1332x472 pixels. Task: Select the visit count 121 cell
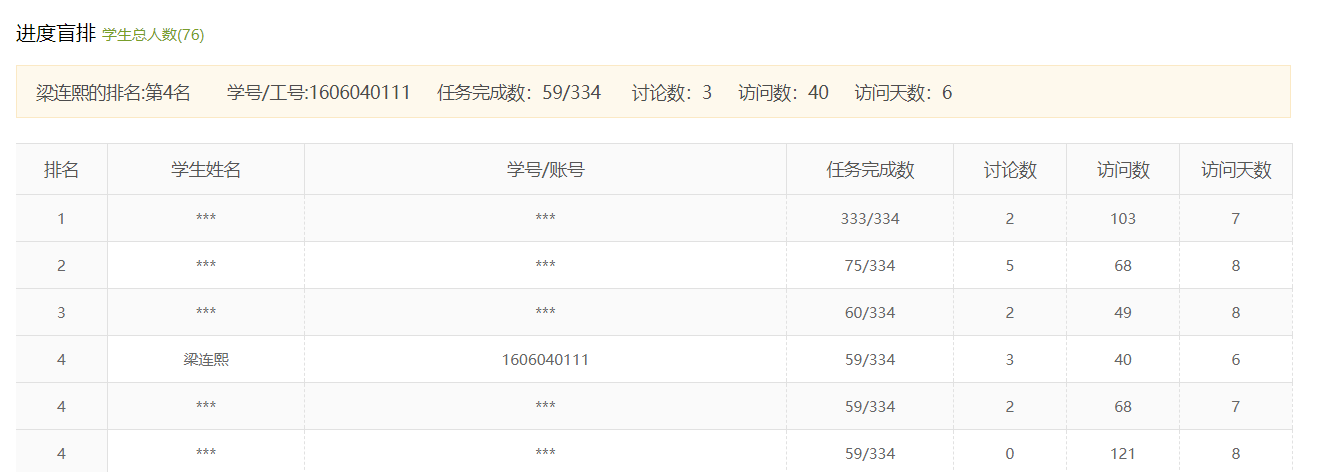(x=1123, y=453)
